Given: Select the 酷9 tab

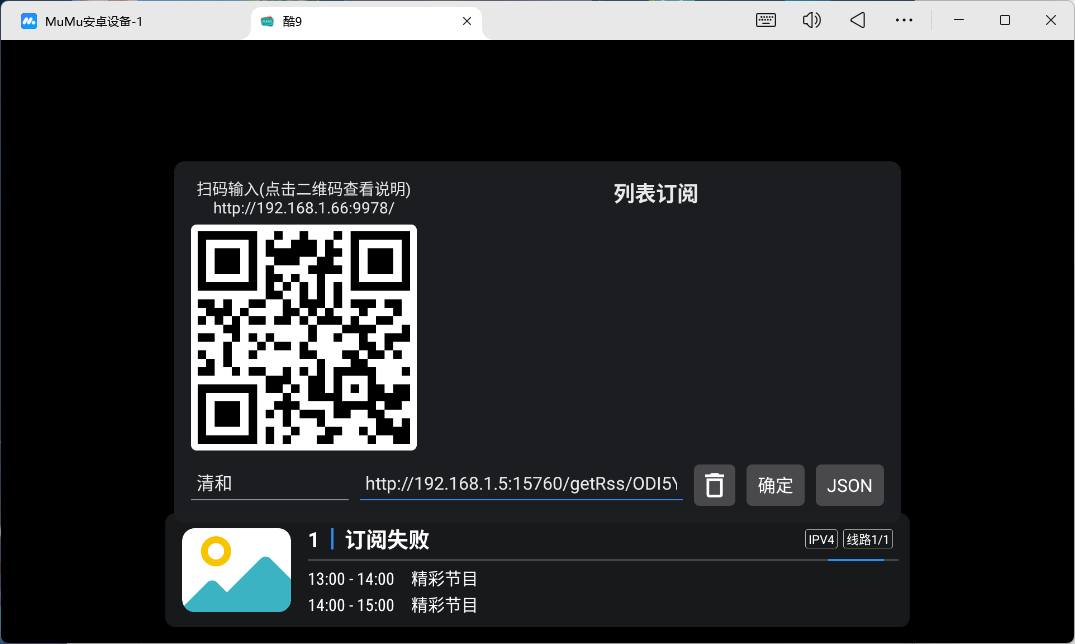Looking at the screenshot, I should (367, 21).
